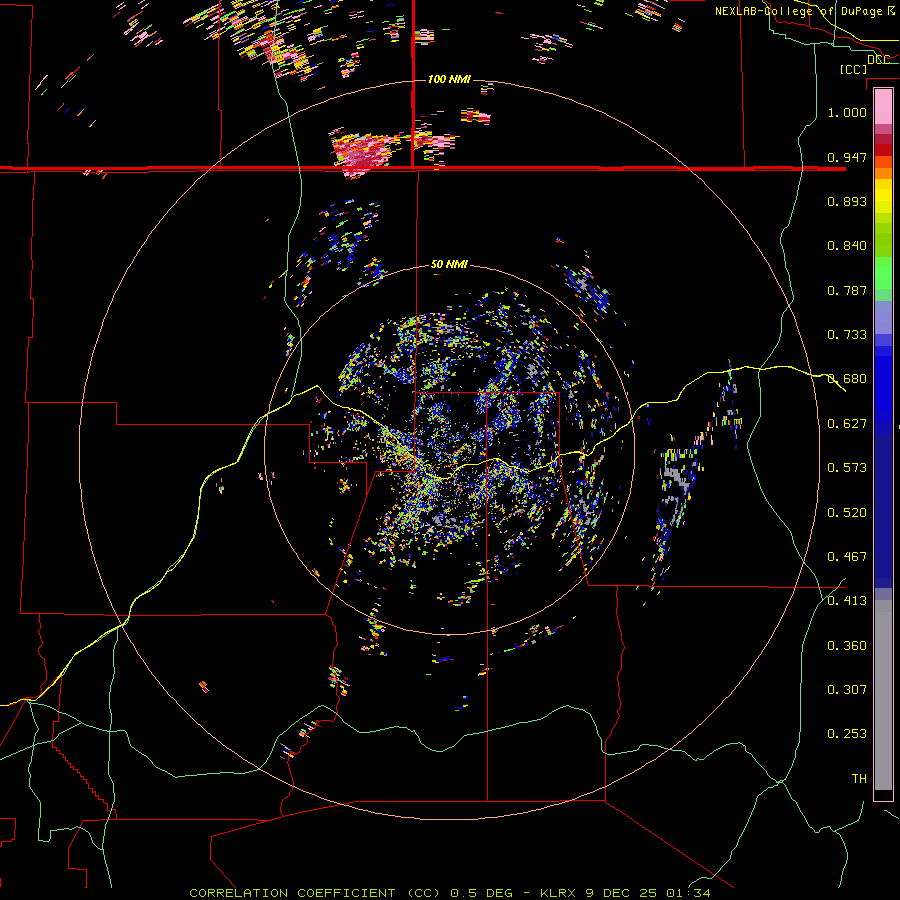Click the 0.360 scale value

coord(847,645)
